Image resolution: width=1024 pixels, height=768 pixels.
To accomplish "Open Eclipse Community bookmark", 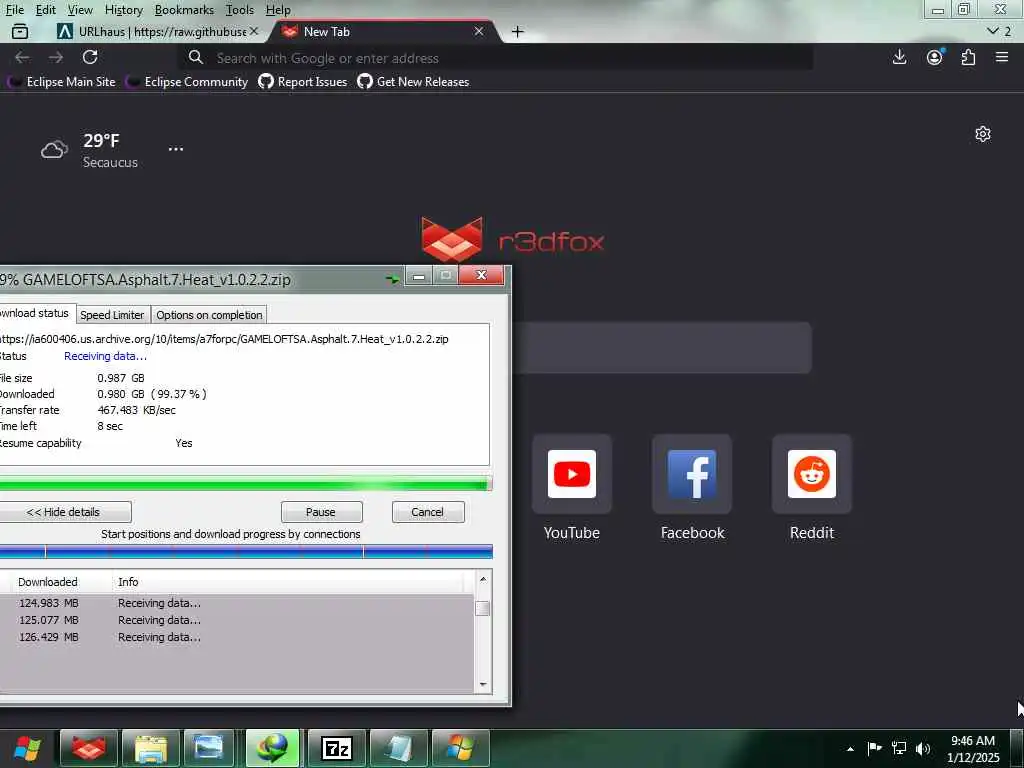I will point(187,82).
